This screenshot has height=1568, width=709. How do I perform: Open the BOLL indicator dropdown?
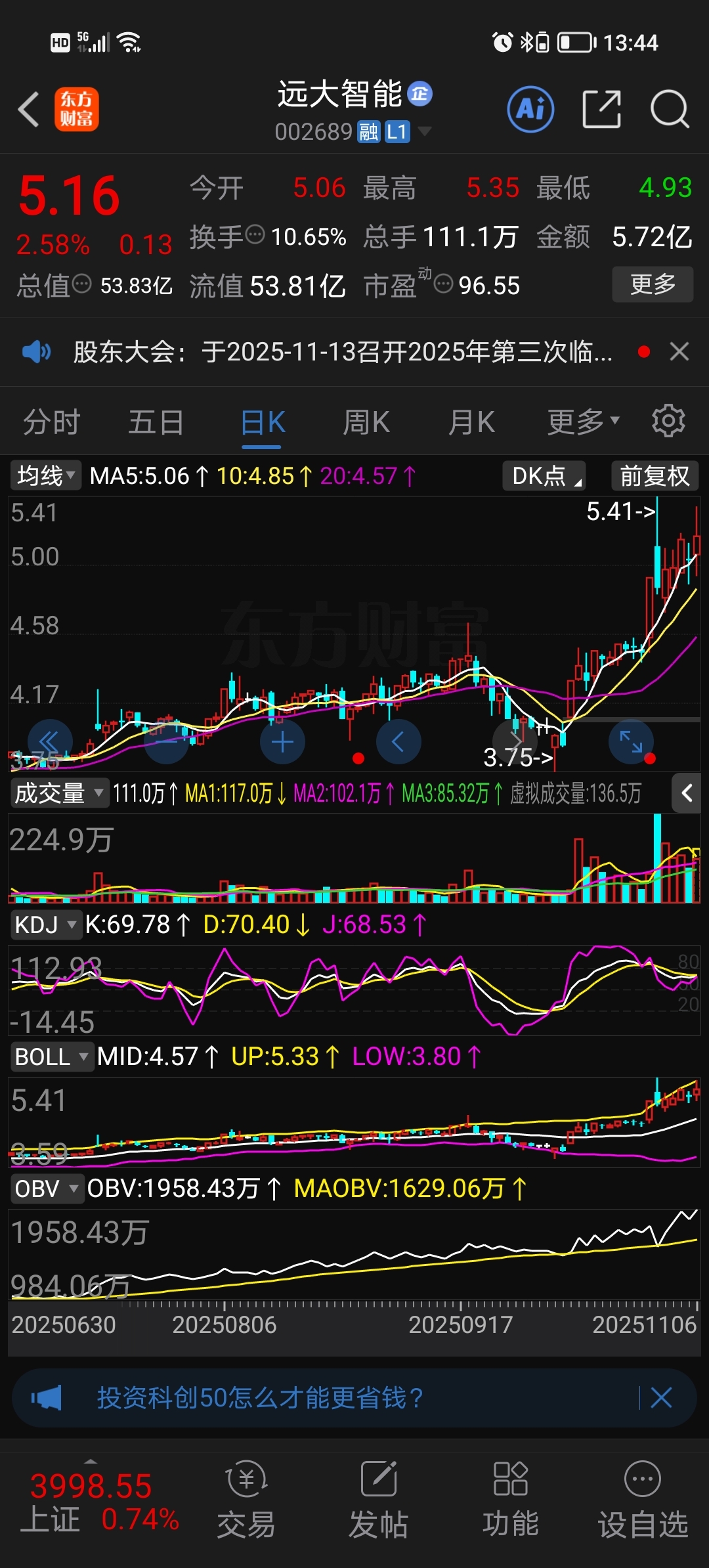[x=52, y=1057]
